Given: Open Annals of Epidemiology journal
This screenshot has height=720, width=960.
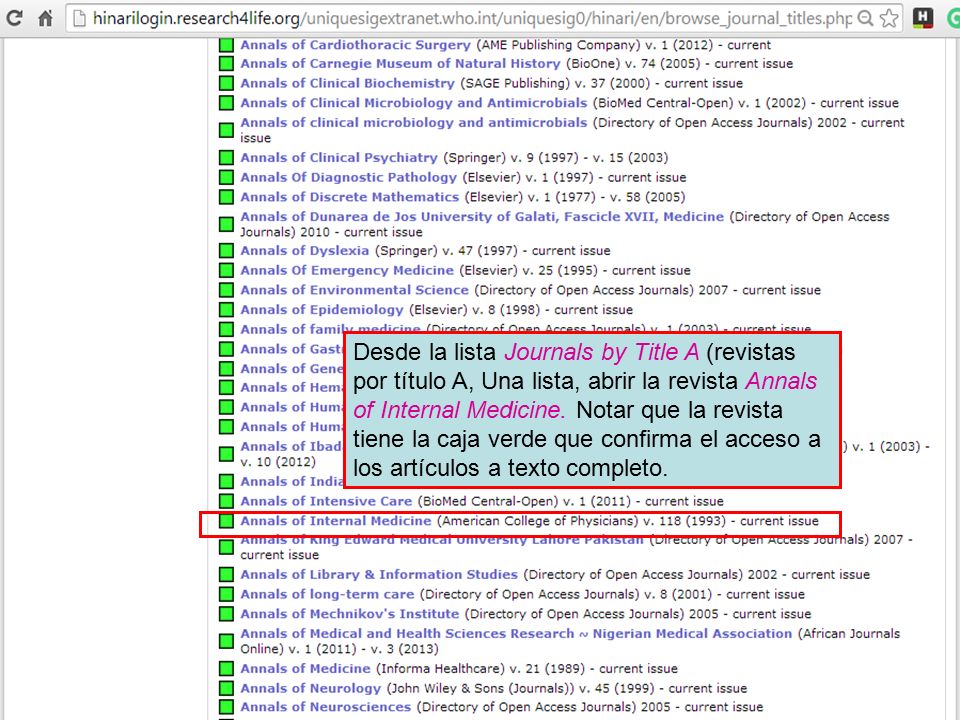Looking at the screenshot, I should pos(321,309).
